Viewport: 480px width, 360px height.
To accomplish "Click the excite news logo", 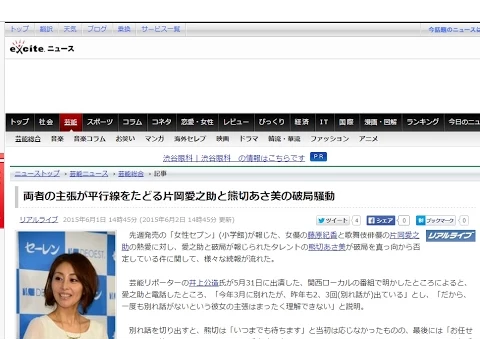I will (42, 48).
